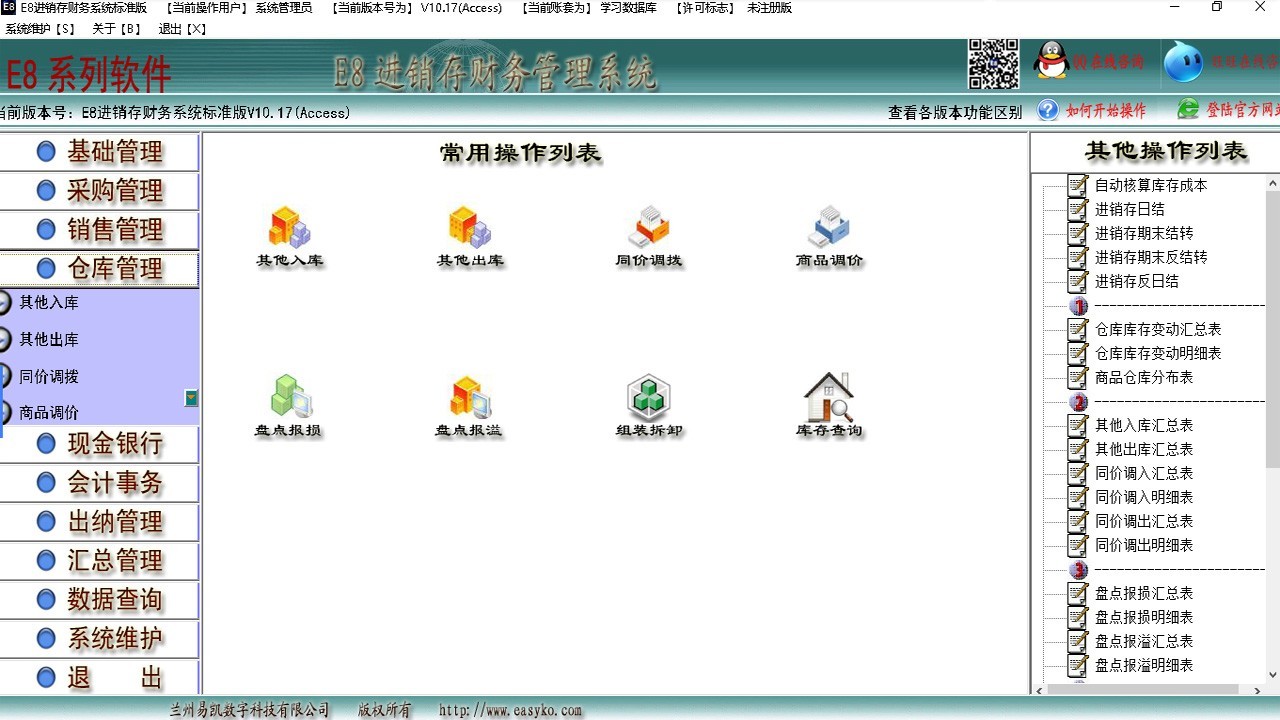Open the 其他入库 icon in the common operations list

[x=289, y=228]
